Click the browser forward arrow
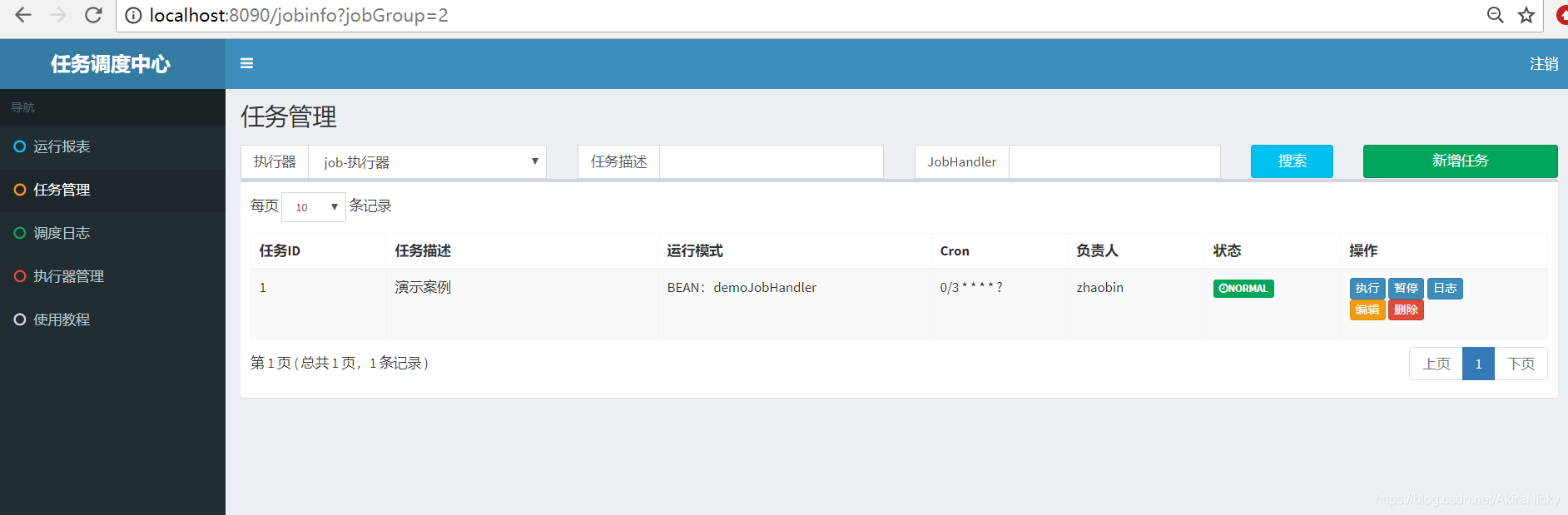1568x515 pixels. 58,15
